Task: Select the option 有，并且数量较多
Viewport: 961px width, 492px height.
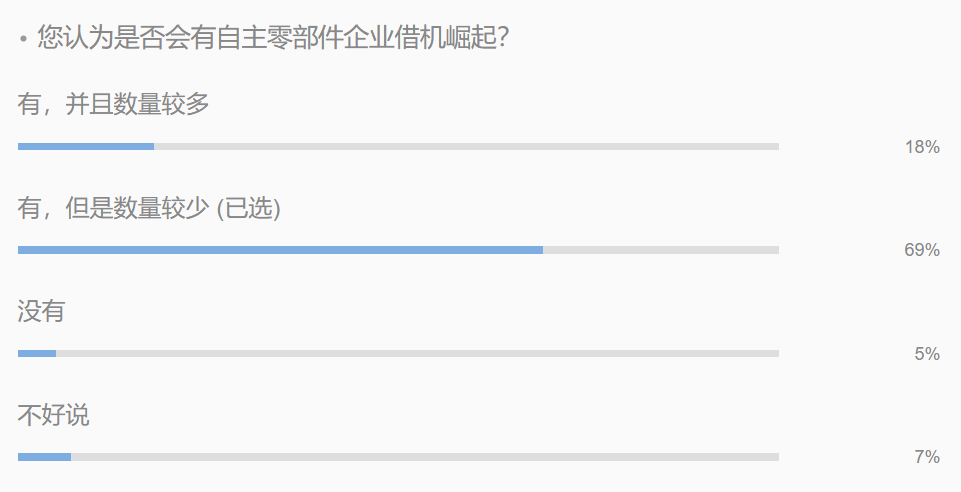Action: (x=113, y=104)
